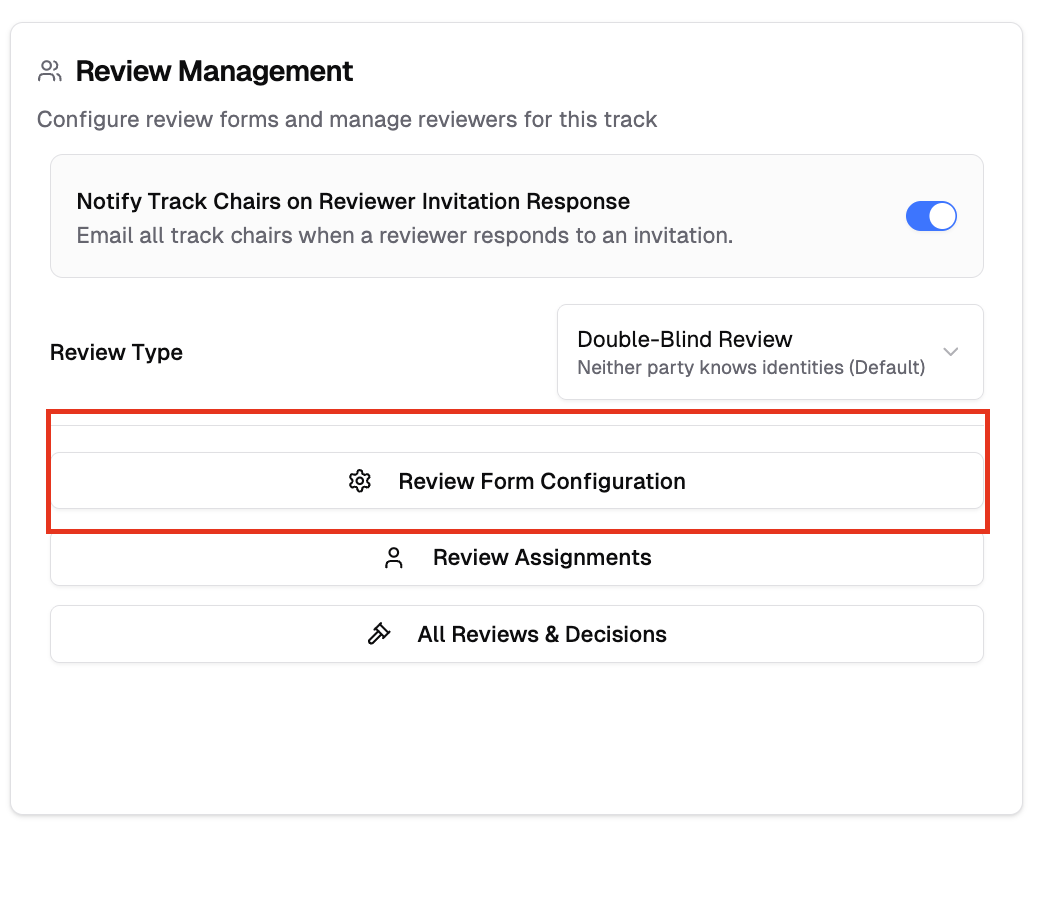The height and width of the screenshot is (914, 1056).
Task: Disable the Notify Track Chairs toggle switch
Action: tap(931, 216)
